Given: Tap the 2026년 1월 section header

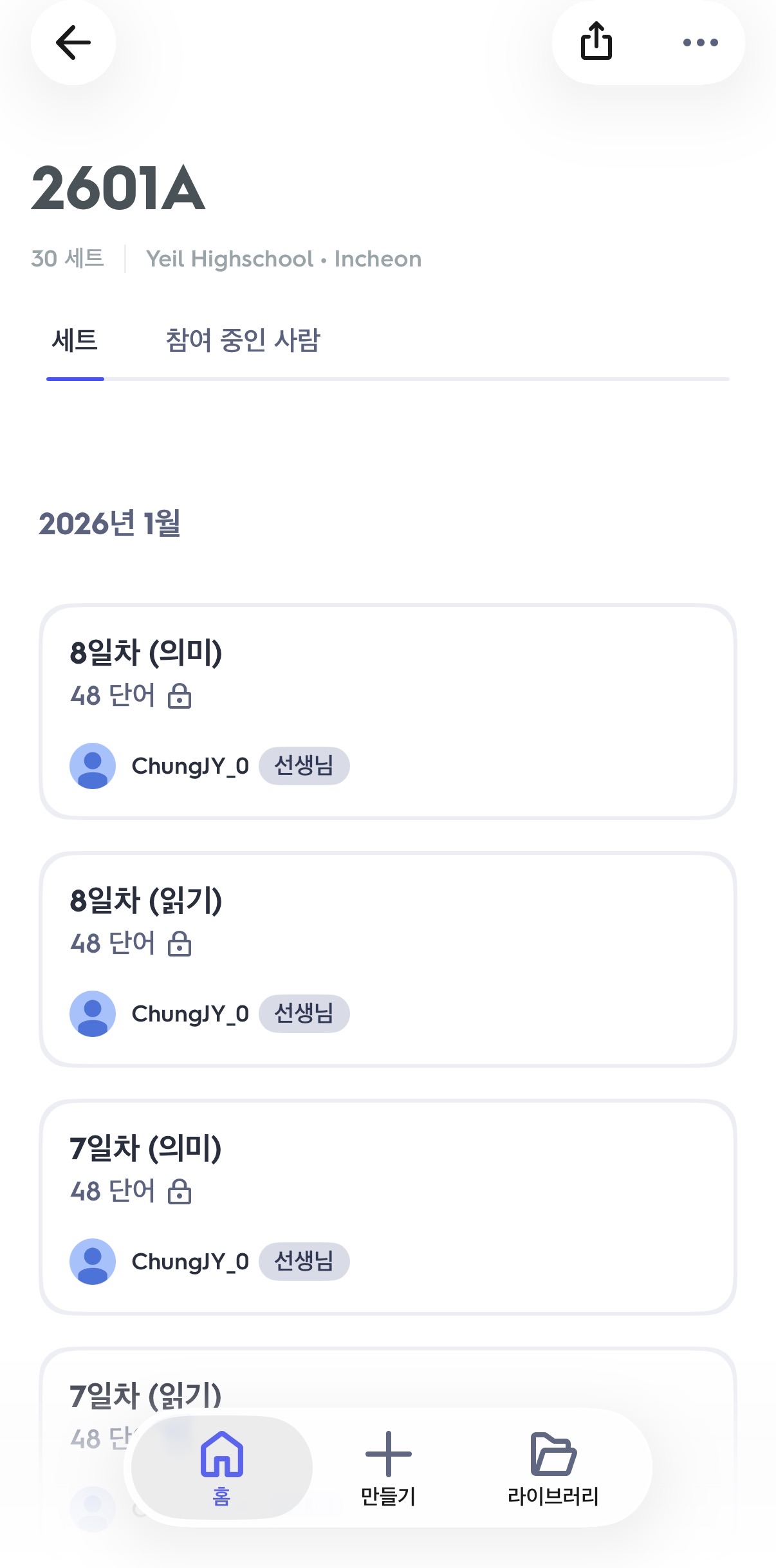Looking at the screenshot, I should point(109,523).
